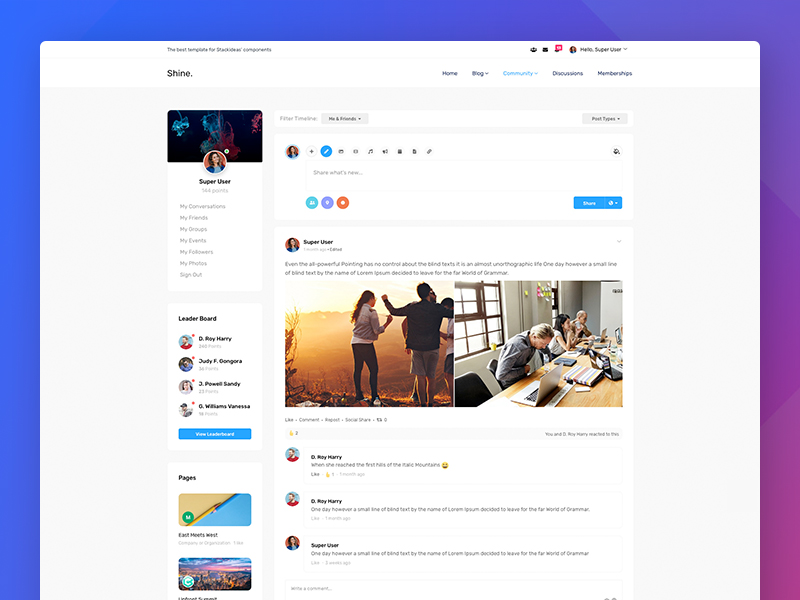Open My Conversations link in sidebar
The height and width of the screenshot is (600, 800).
203,206
